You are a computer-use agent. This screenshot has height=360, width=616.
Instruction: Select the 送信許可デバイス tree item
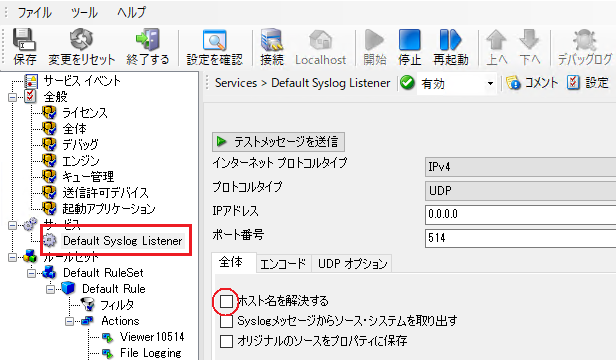[x=105, y=193]
